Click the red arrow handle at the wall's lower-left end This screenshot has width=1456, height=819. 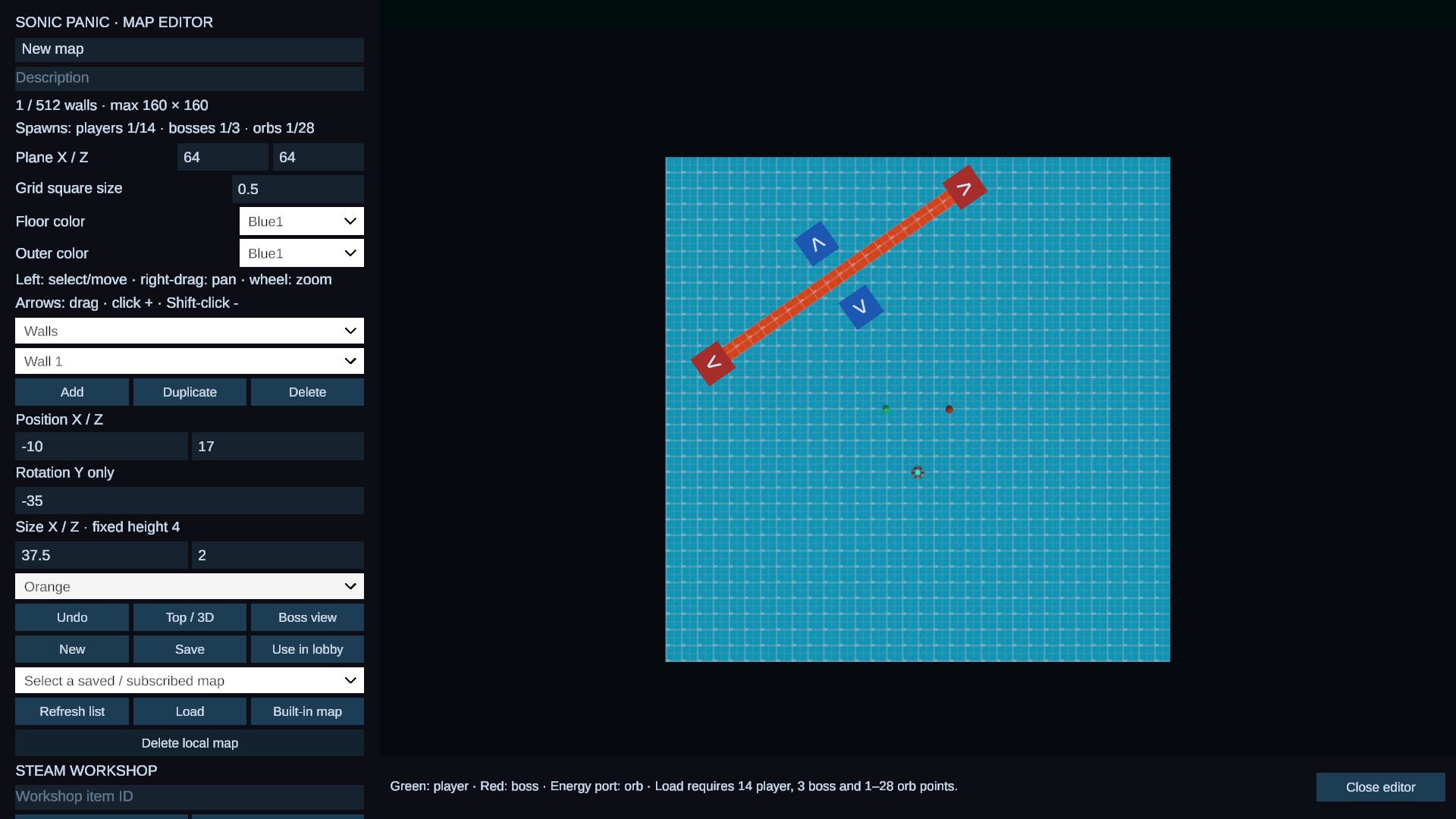(713, 364)
